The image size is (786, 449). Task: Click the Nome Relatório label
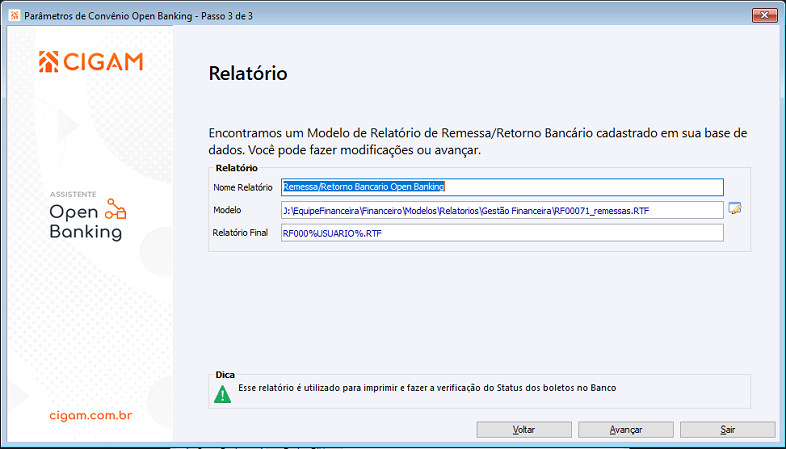(243, 187)
